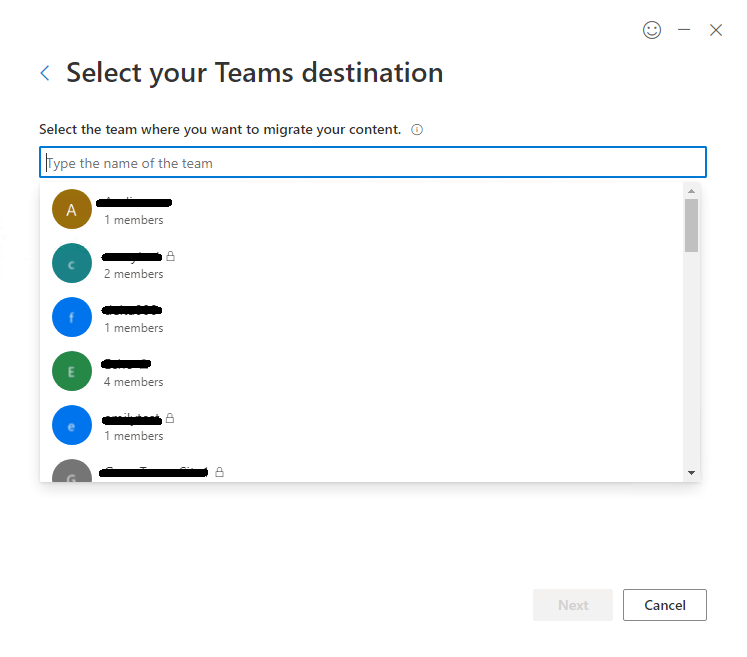Click the scroll down arrow of the team list

pos(691,473)
